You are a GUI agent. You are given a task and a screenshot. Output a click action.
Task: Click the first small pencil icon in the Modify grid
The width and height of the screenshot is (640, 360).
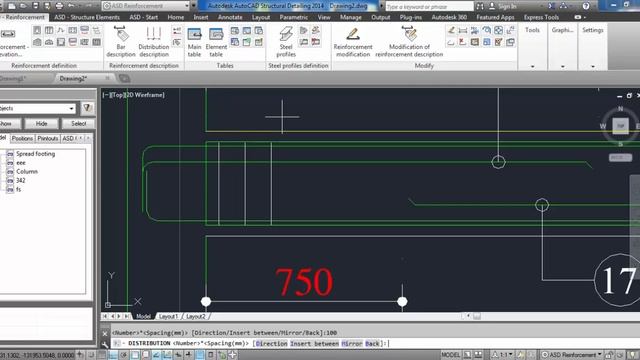[x=451, y=30]
